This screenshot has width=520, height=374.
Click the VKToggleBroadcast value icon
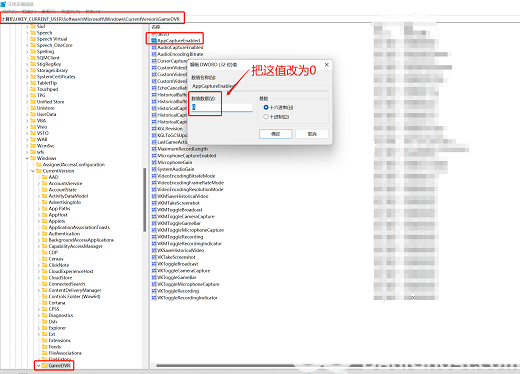pos(154,264)
